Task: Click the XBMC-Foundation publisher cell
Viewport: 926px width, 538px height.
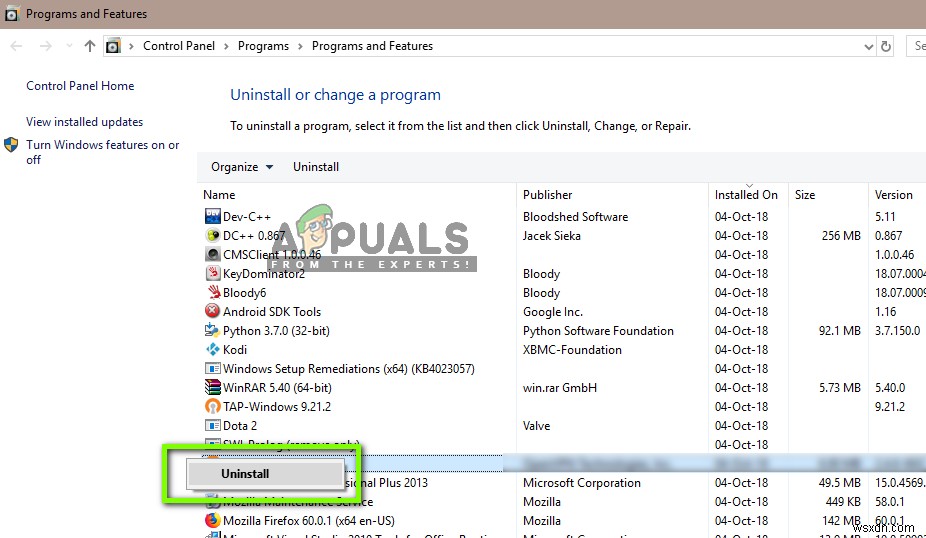Action: tap(572, 350)
